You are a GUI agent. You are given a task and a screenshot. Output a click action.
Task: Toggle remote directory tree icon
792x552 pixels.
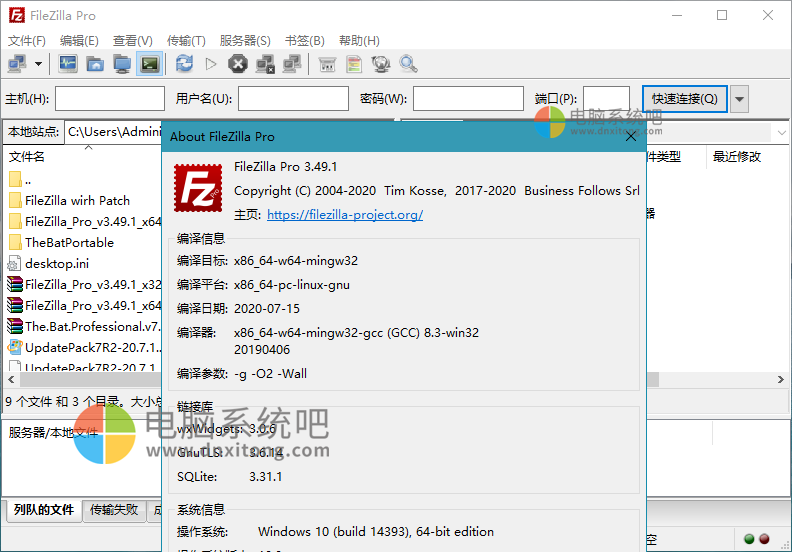pyautogui.click(x=122, y=64)
